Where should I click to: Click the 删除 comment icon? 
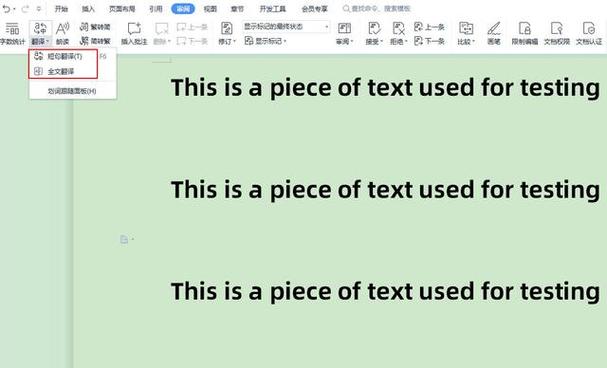point(161,29)
